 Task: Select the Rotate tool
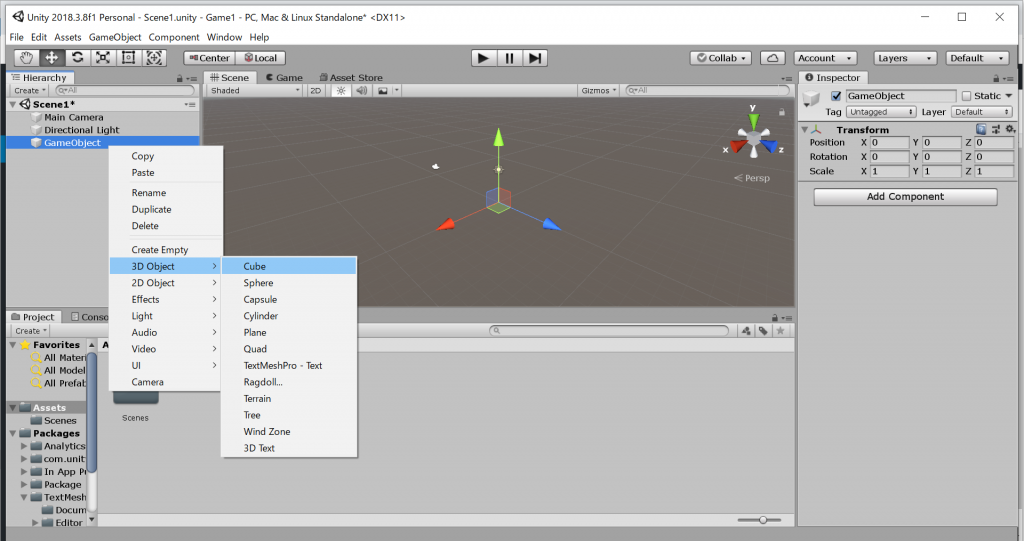(x=77, y=57)
